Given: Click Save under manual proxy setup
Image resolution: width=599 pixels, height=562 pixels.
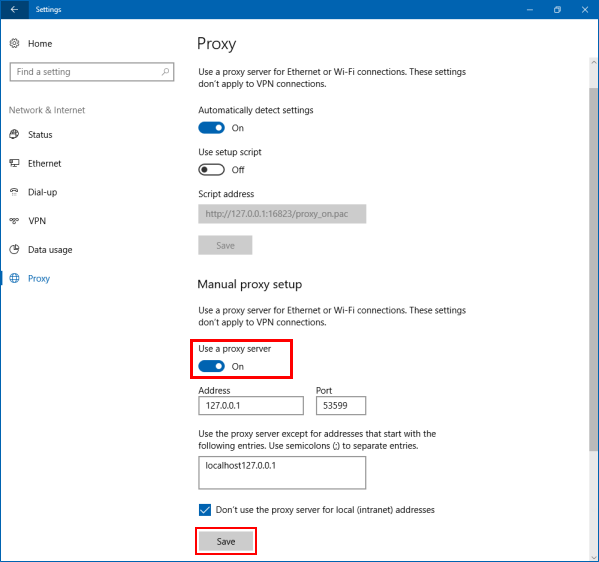Looking at the screenshot, I should tap(226, 541).
